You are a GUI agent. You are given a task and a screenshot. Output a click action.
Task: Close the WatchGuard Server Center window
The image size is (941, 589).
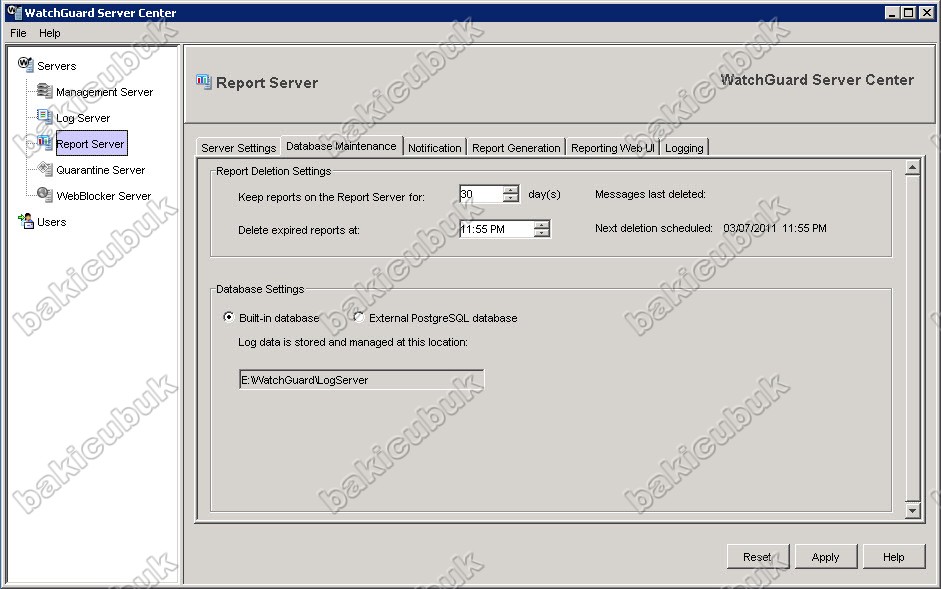927,12
